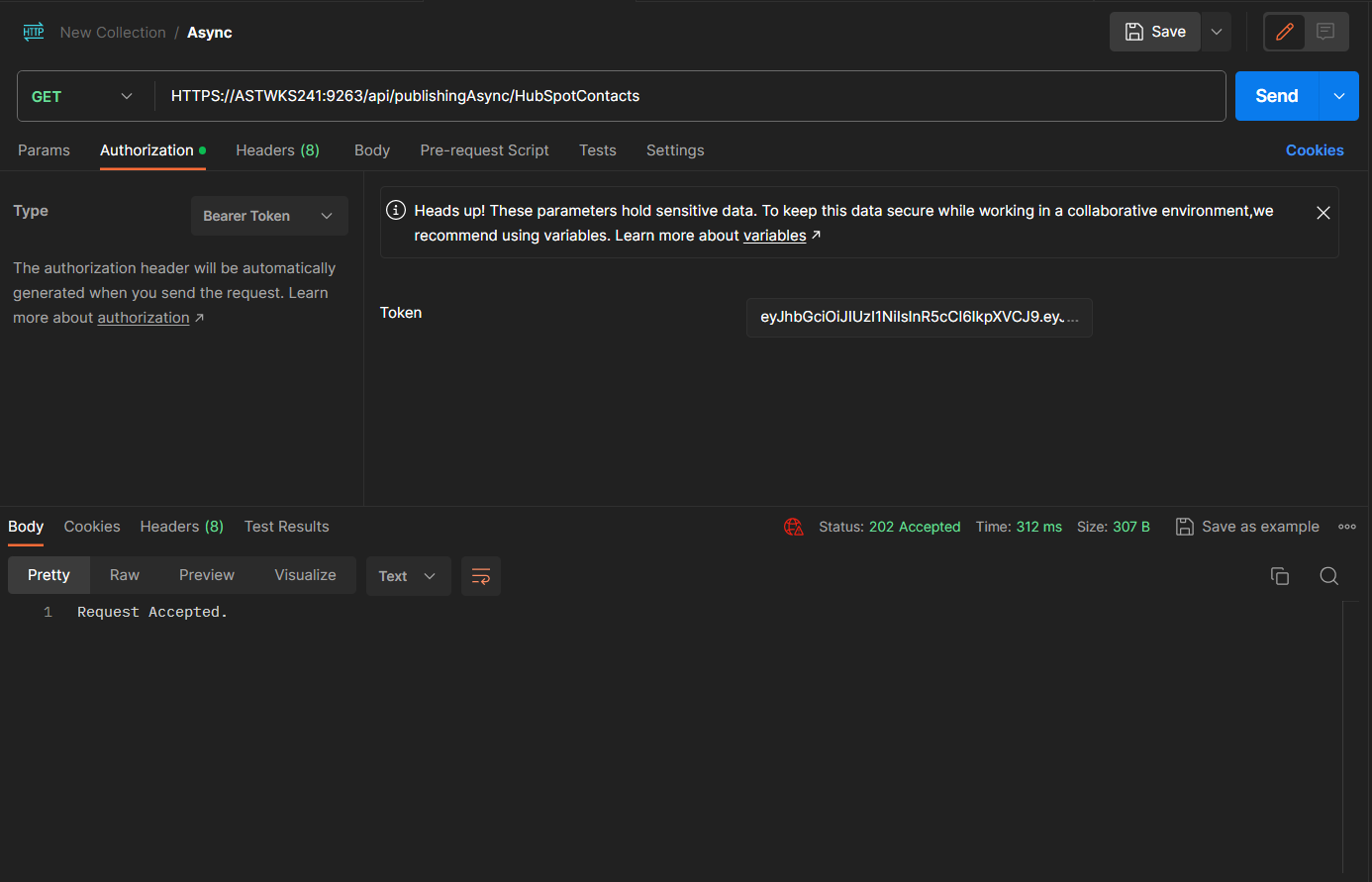Image resolution: width=1372 pixels, height=882 pixels.
Task: Open the Text format dropdown
Action: 408,576
